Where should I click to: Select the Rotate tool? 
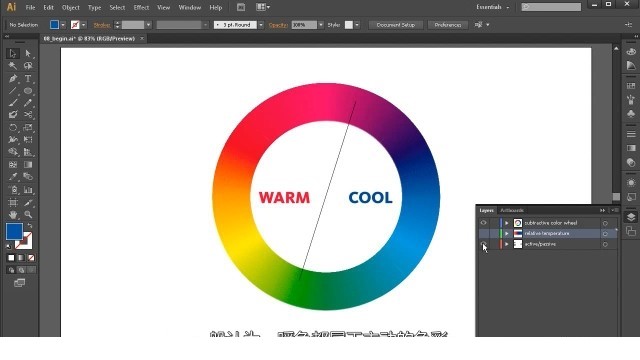point(13,127)
